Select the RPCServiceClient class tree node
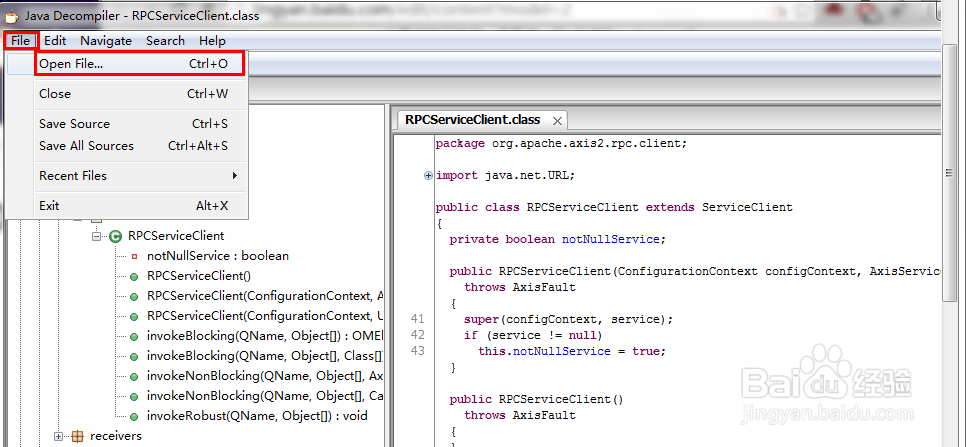966x447 pixels. point(176,236)
